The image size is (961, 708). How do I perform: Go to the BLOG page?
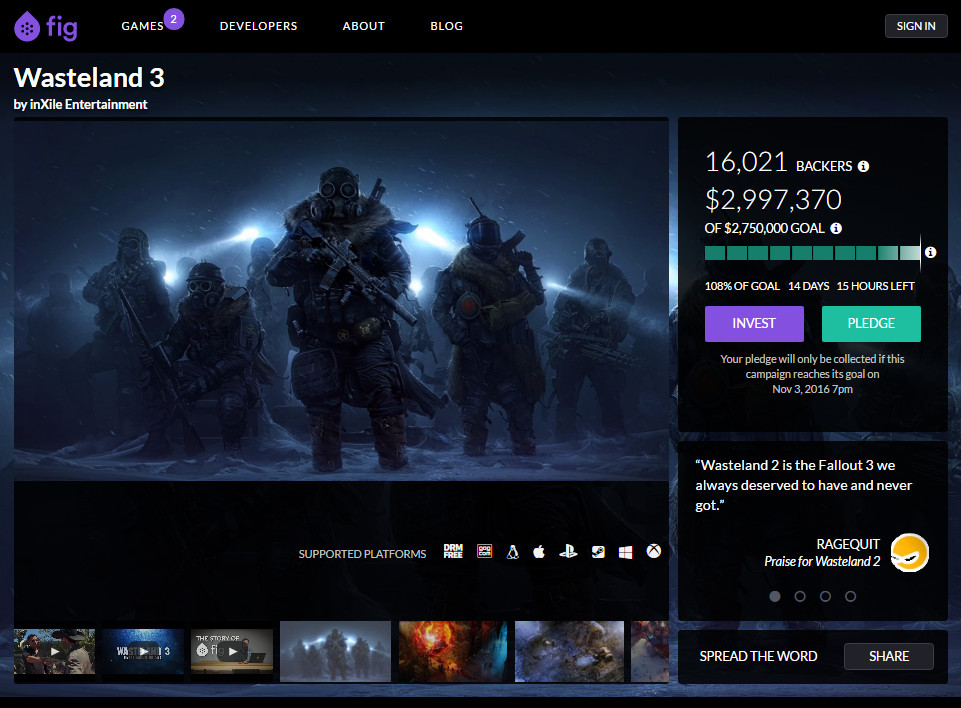(446, 26)
